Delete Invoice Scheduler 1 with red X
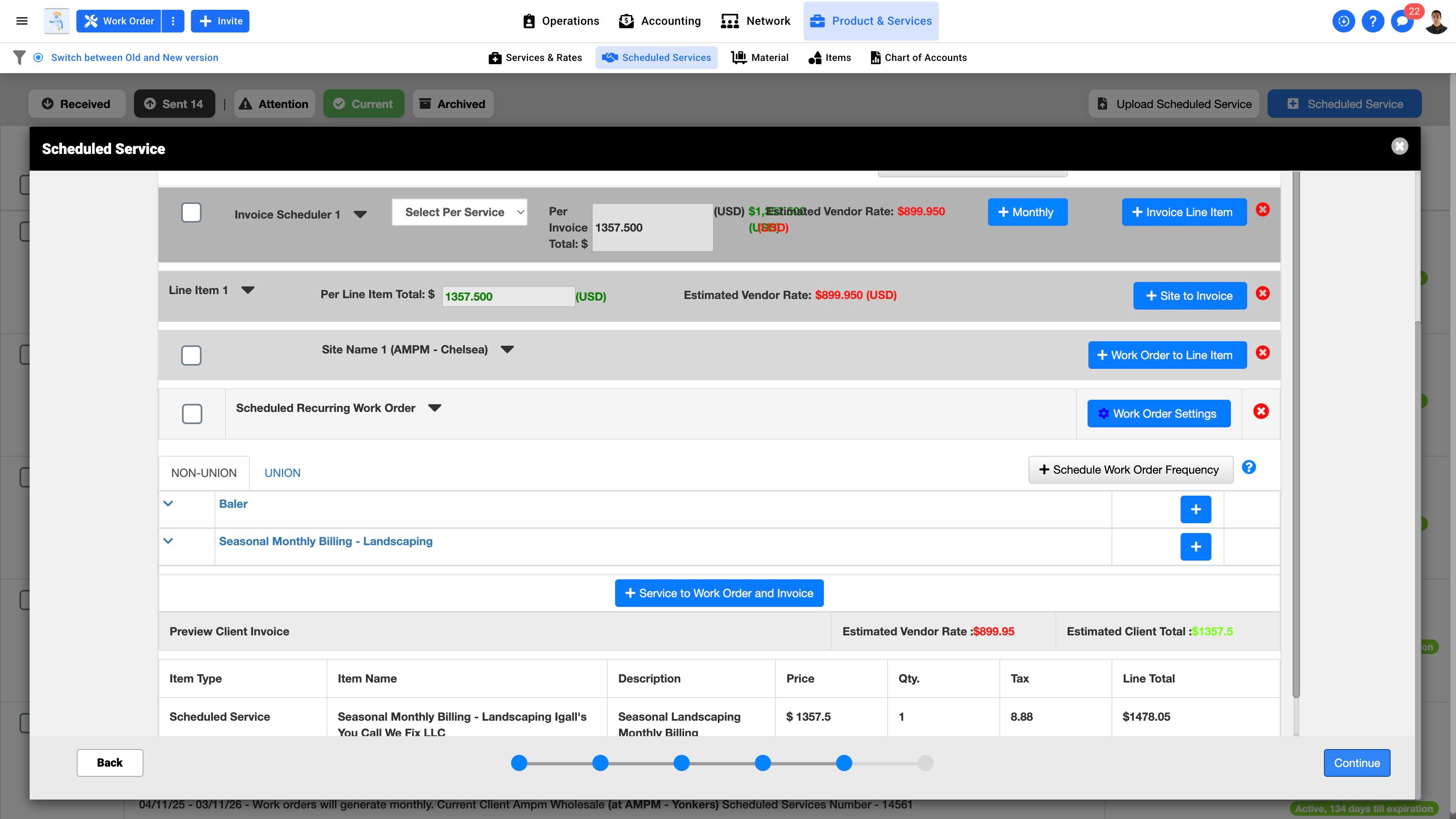 tap(1263, 210)
